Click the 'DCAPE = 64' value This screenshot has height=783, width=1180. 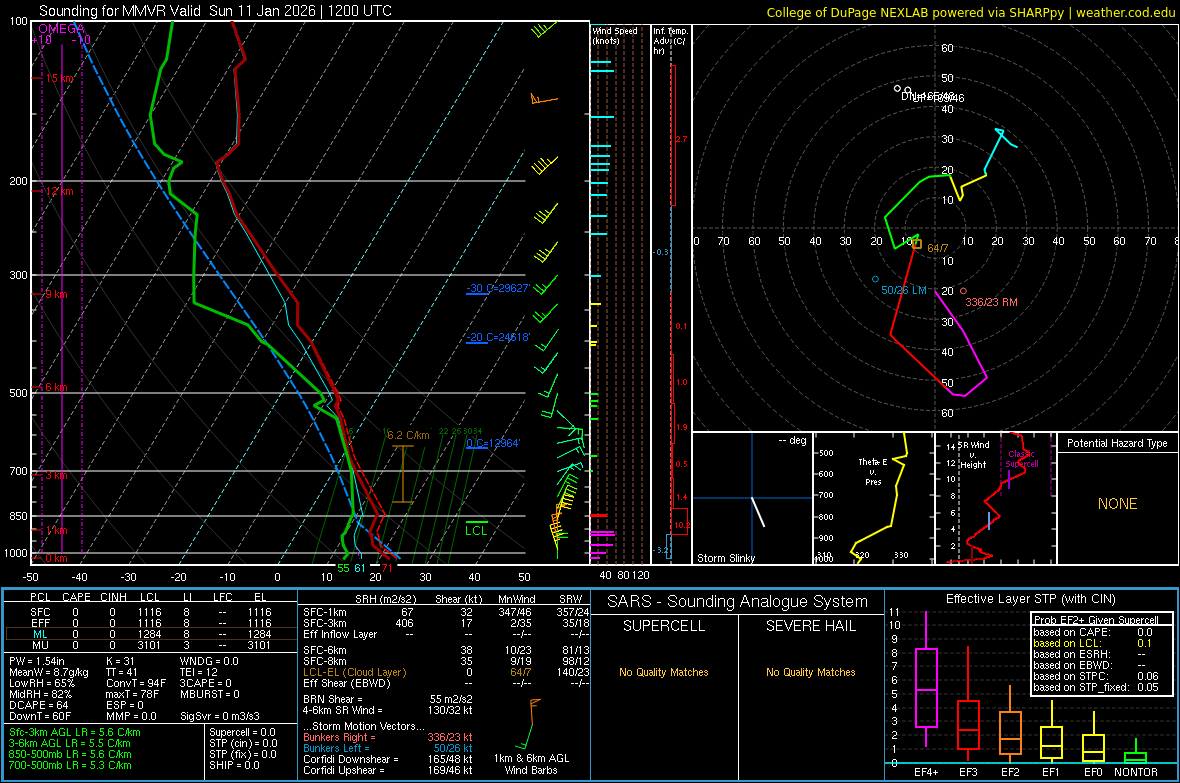[x=38, y=705]
